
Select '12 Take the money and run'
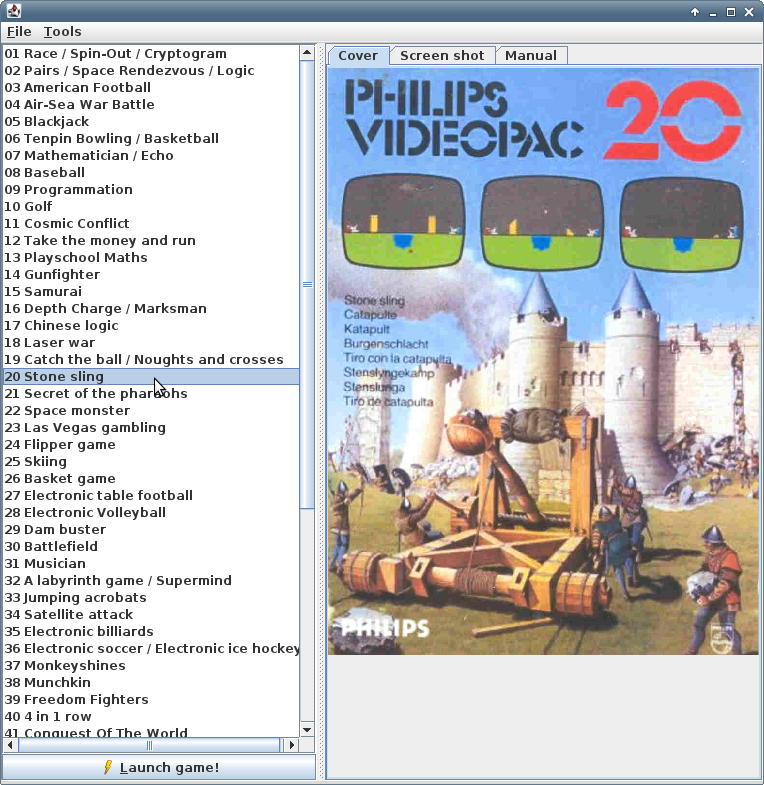pyautogui.click(x=151, y=241)
